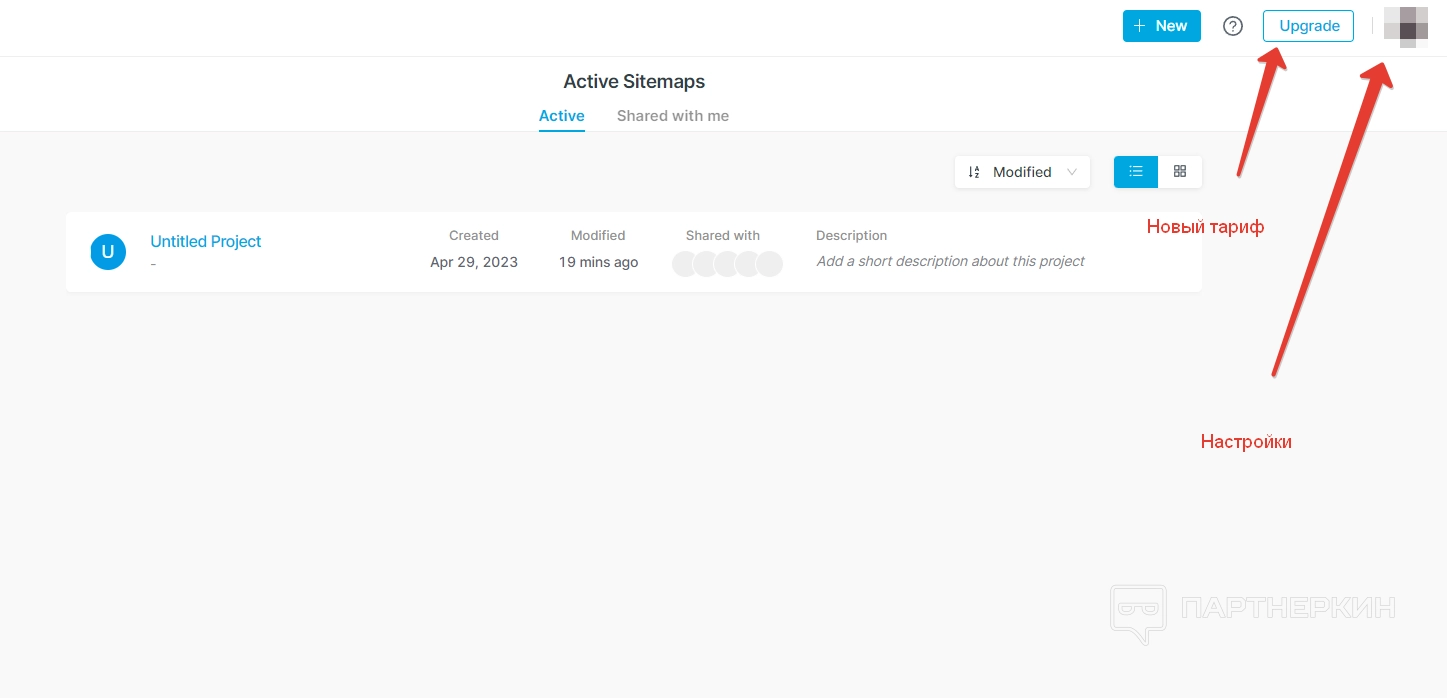Select the Active tab
Screen dimensions: 1447x698
(x=561, y=116)
